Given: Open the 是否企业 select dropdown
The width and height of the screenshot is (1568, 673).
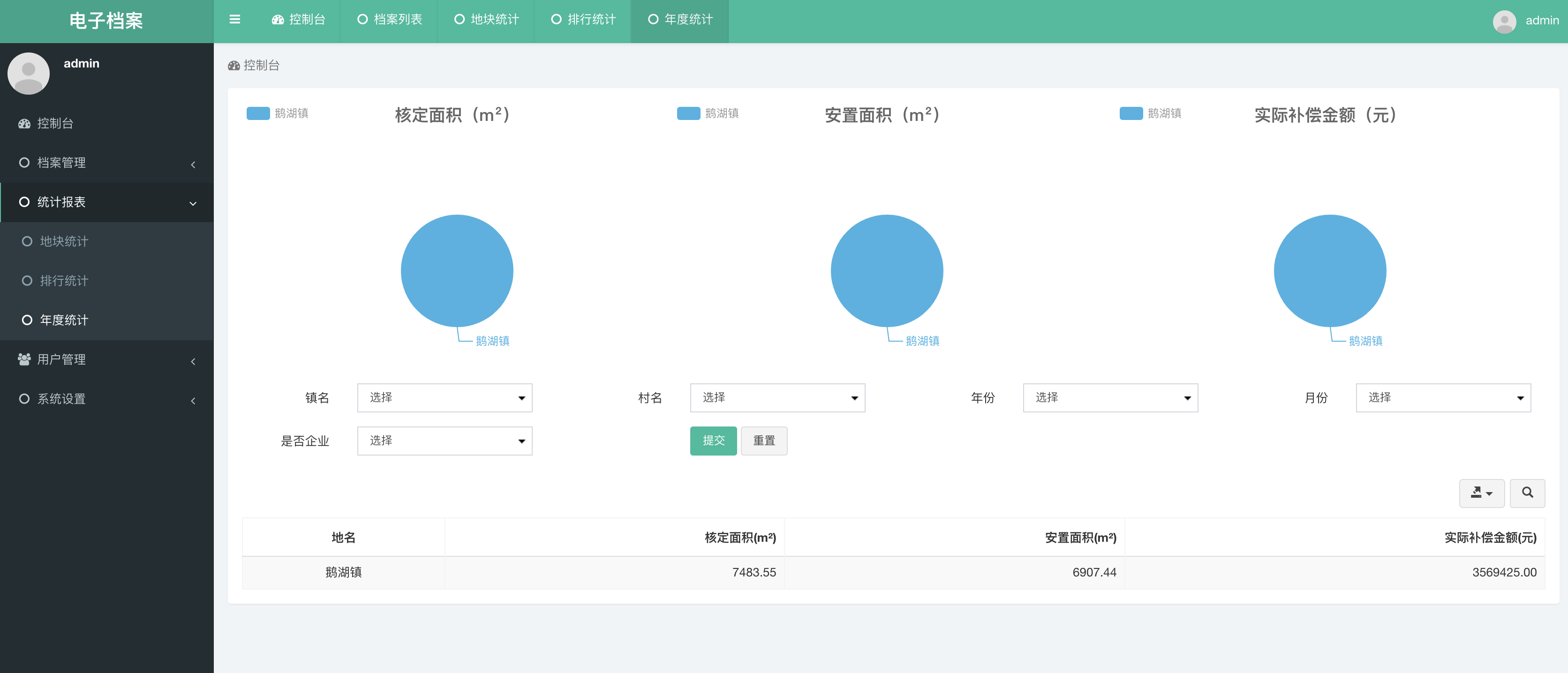Looking at the screenshot, I should 445,441.
